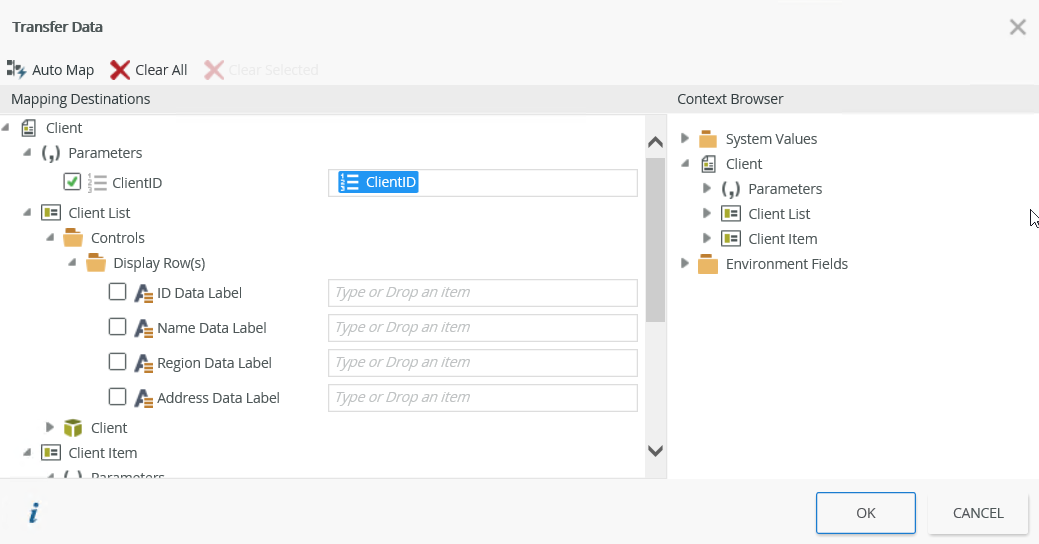Click the Auto Map icon
Screen dimensions: 1039x544
point(16,70)
